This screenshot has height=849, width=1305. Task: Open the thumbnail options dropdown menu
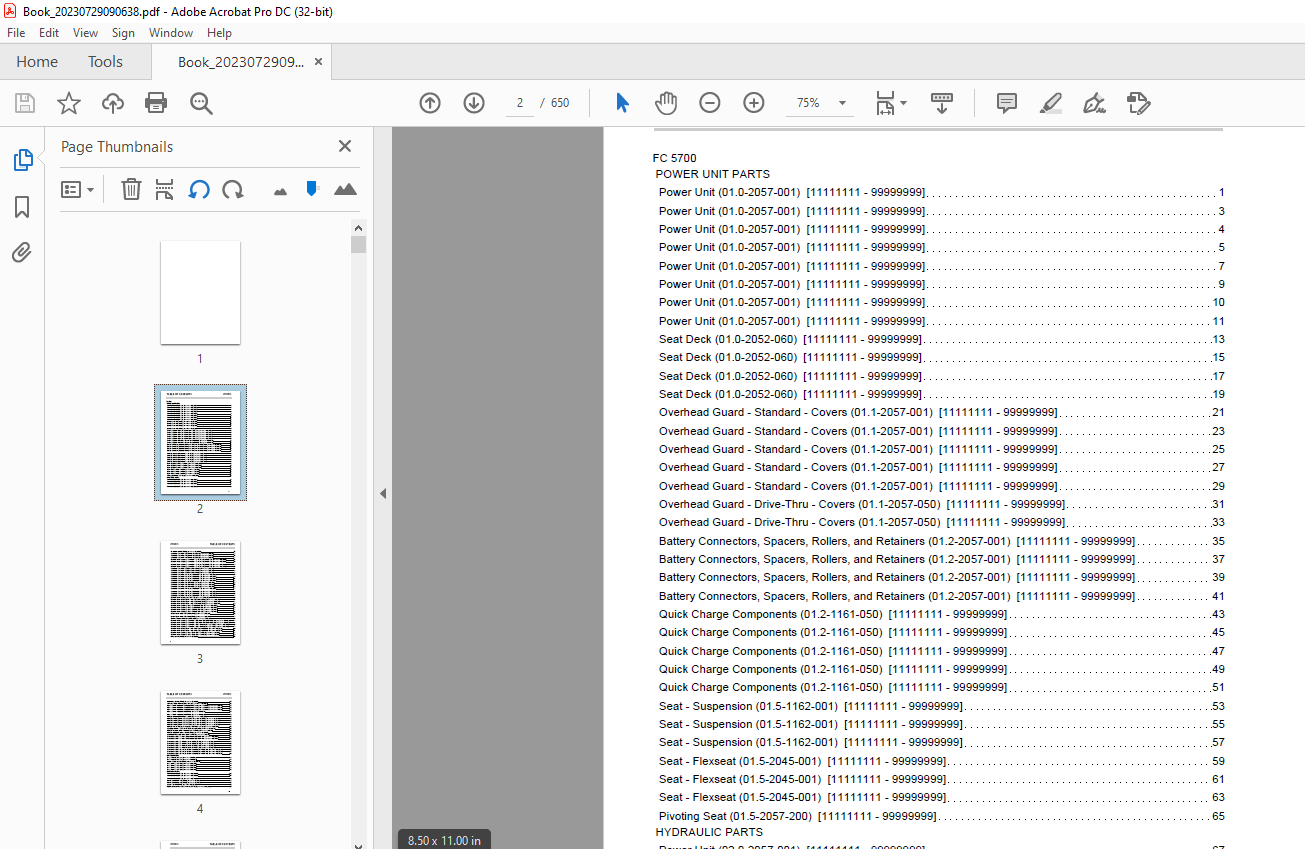coord(78,189)
